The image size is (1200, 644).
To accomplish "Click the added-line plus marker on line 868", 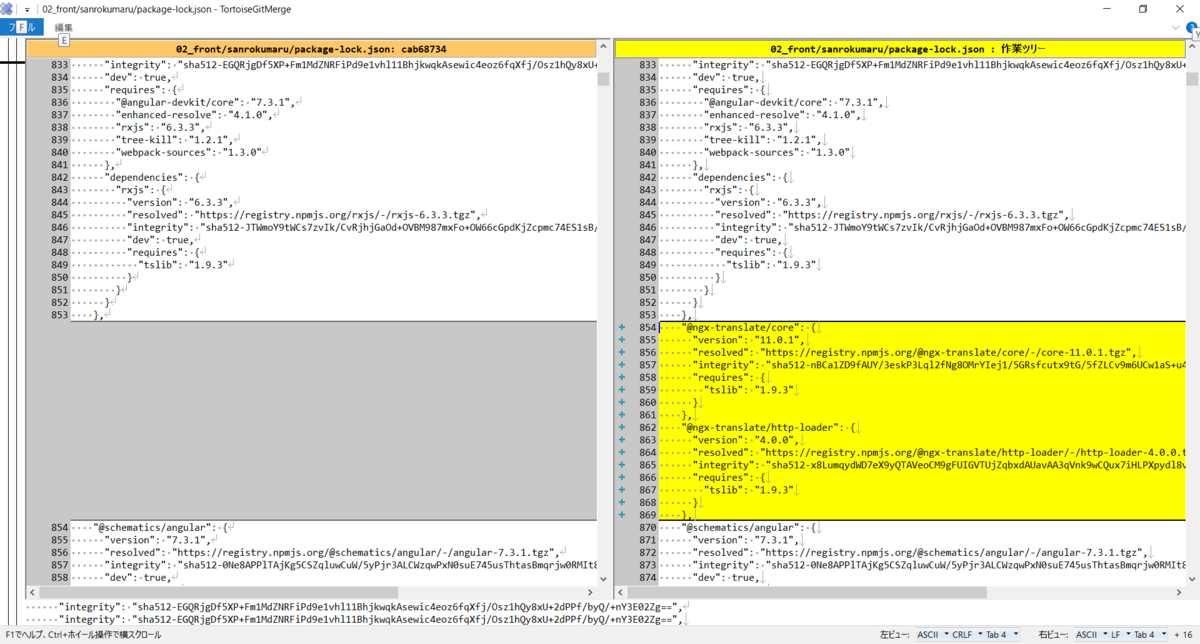I will (x=621, y=503).
